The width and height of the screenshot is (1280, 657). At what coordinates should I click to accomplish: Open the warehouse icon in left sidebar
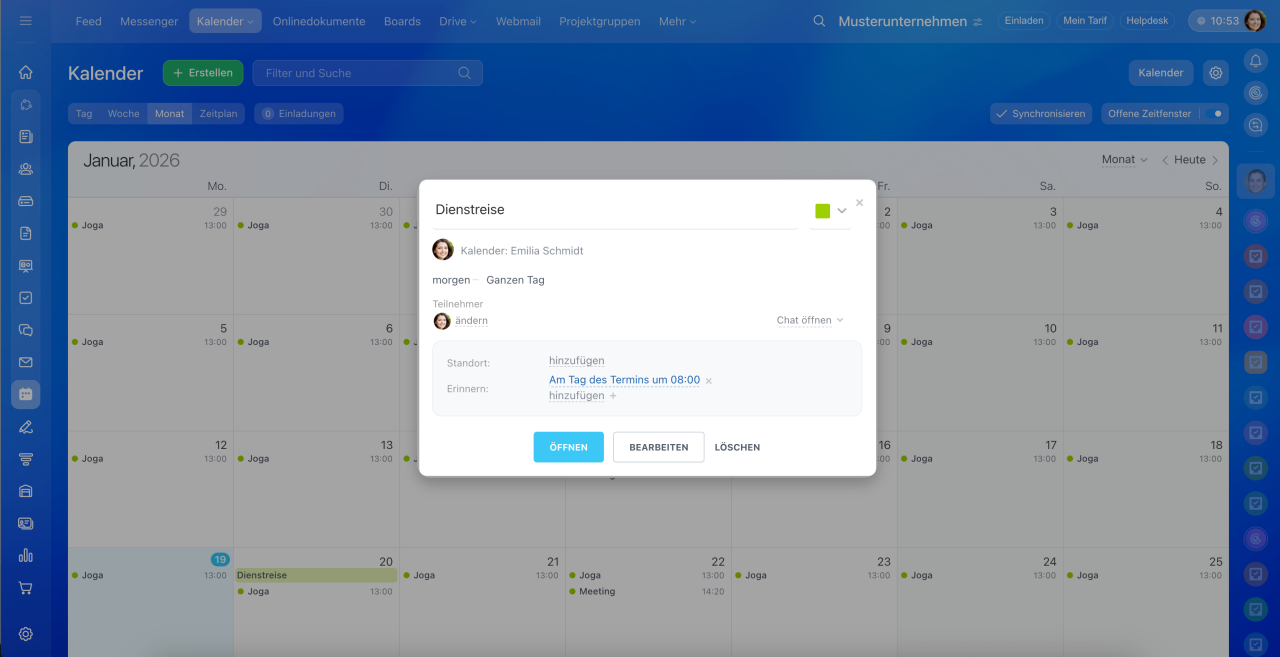click(26, 491)
